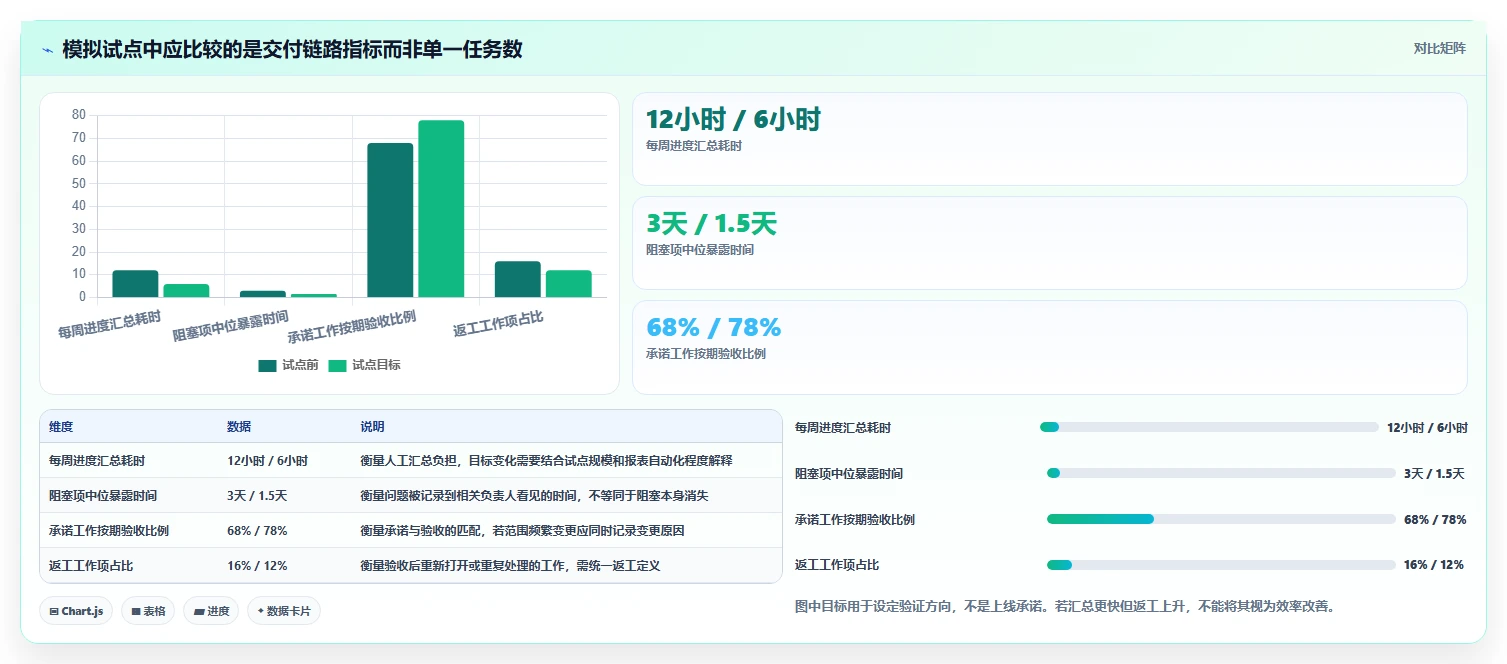Click the 数据 table column header

pyautogui.click(x=239, y=427)
